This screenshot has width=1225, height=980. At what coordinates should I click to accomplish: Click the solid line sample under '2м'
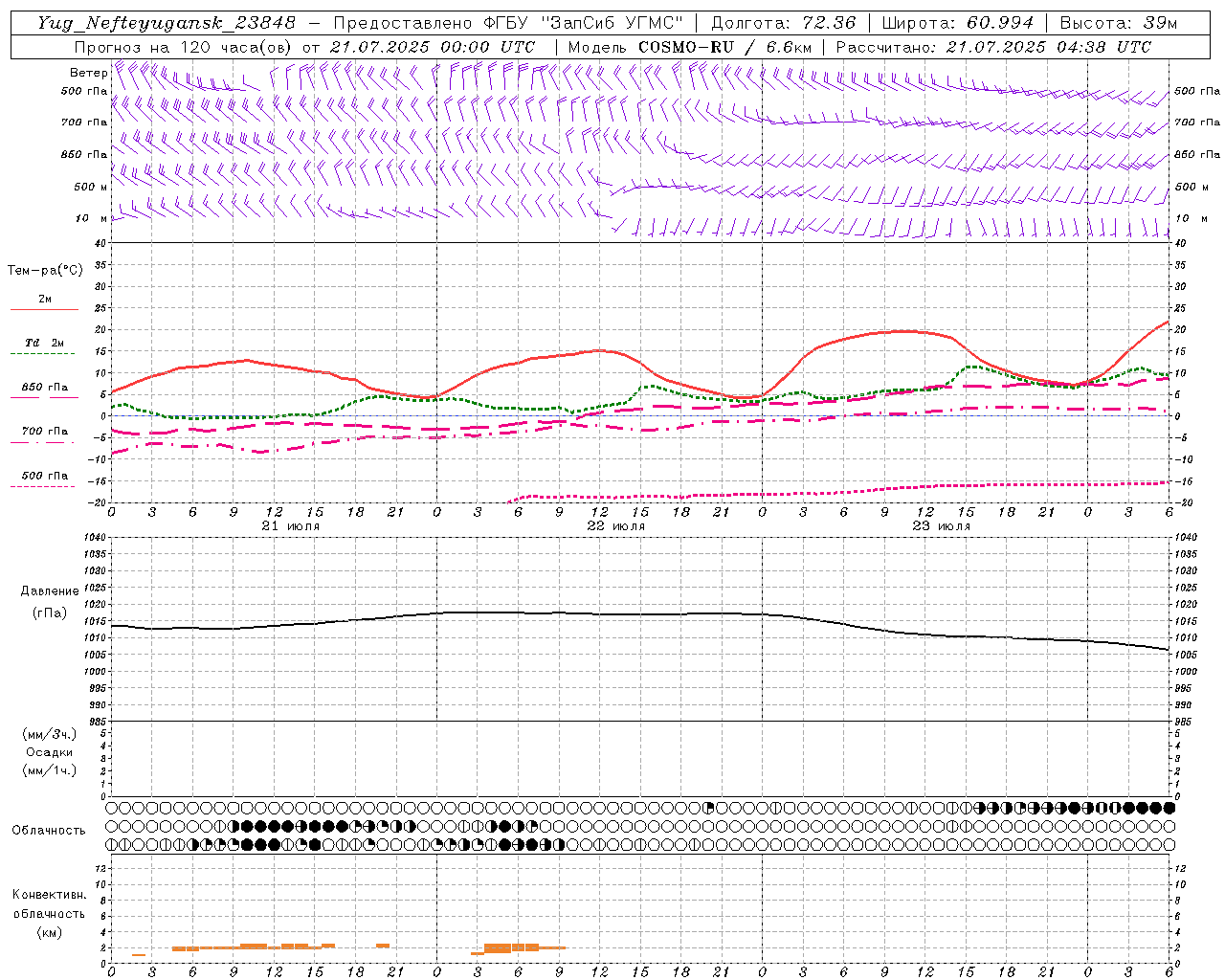pos(44,310)
